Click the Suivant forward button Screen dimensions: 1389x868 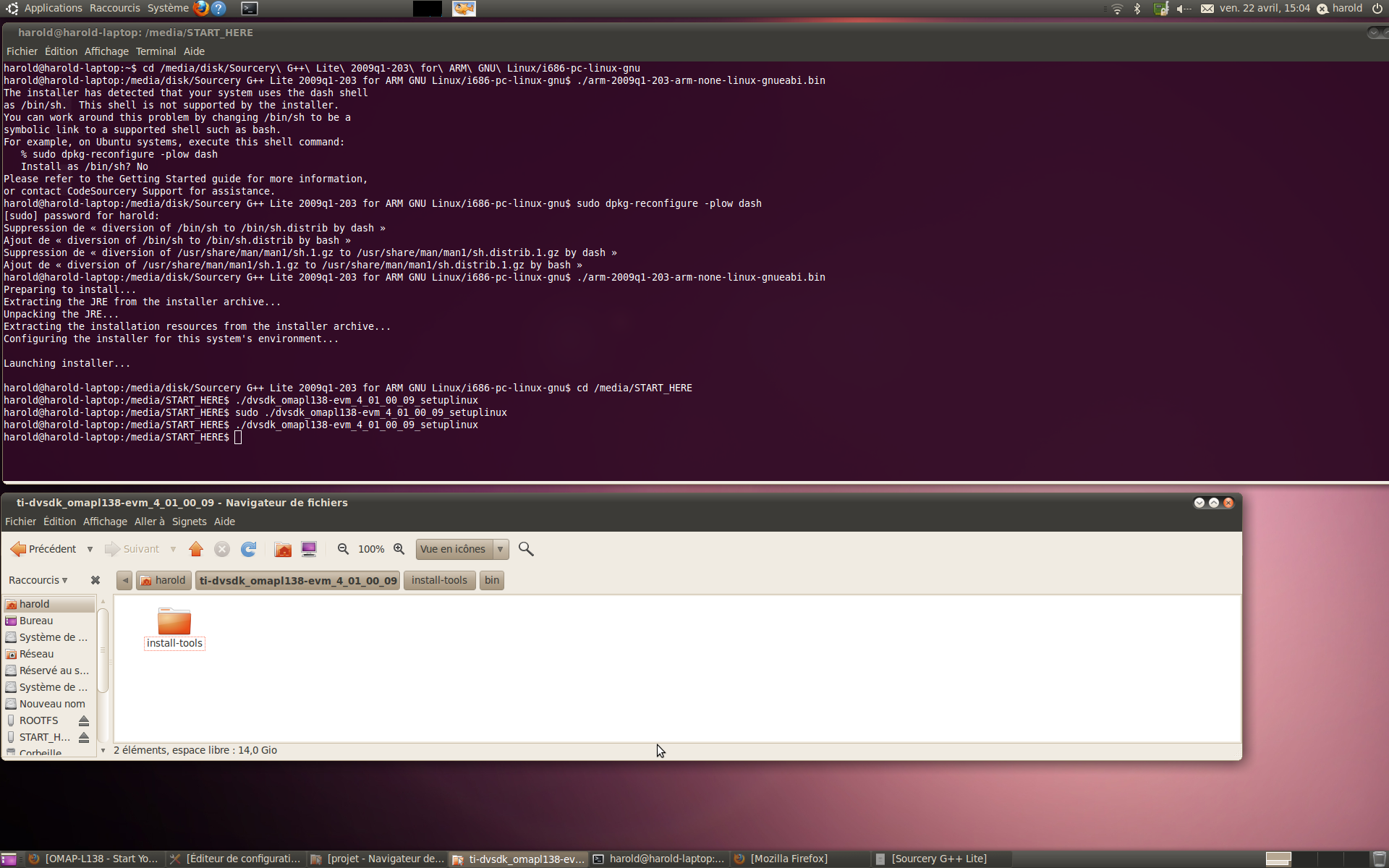(132, 549)
